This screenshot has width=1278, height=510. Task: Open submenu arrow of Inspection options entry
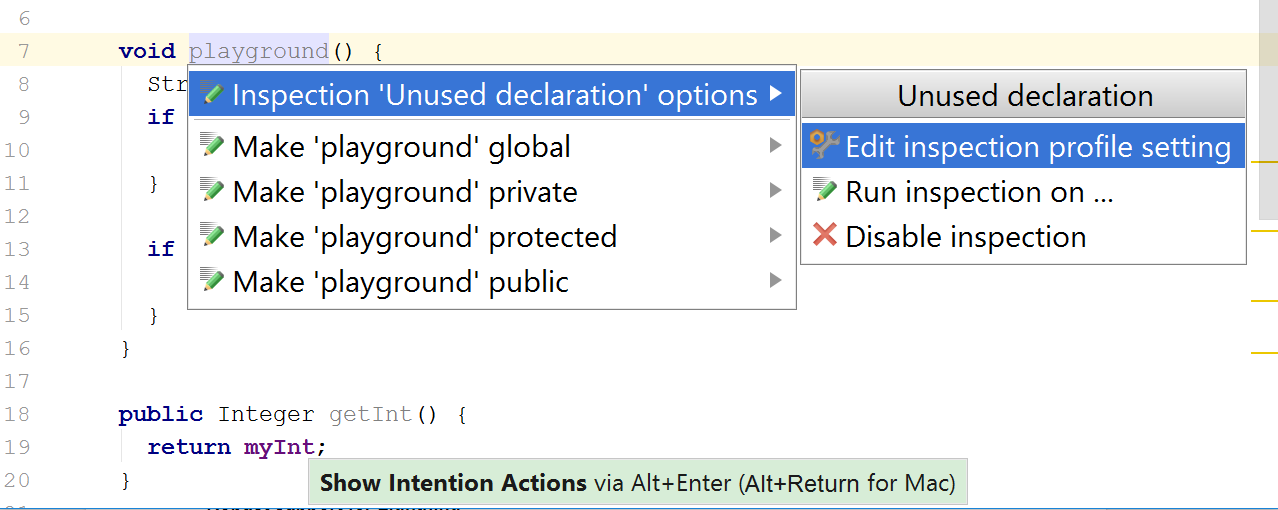click(776, 94)
